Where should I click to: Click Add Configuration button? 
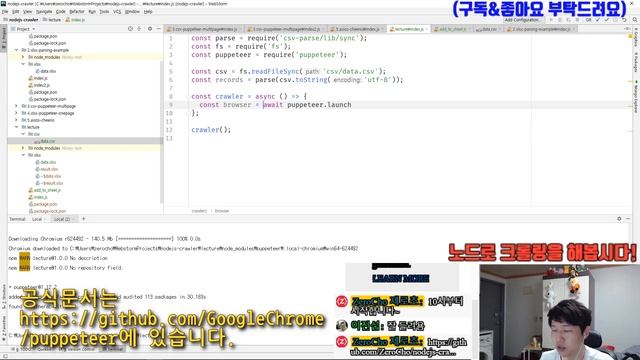522,20
